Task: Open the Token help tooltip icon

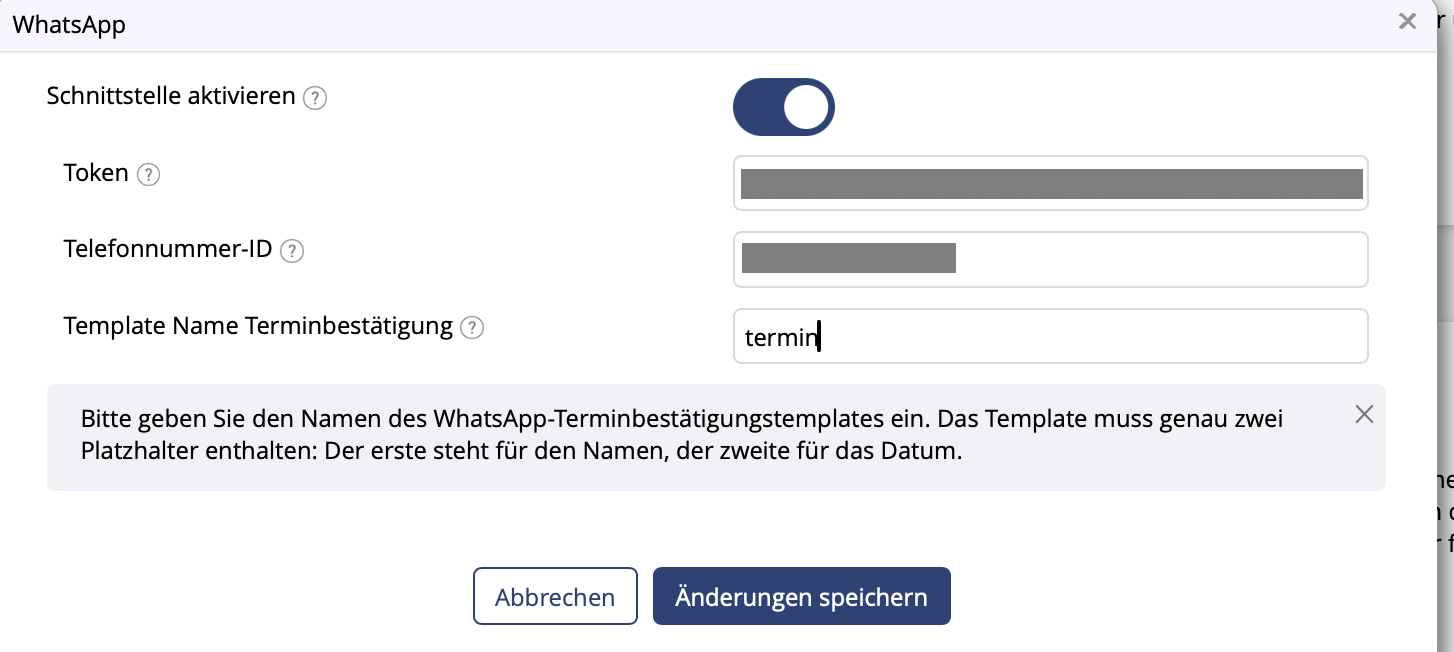Action: click(148, 175)
